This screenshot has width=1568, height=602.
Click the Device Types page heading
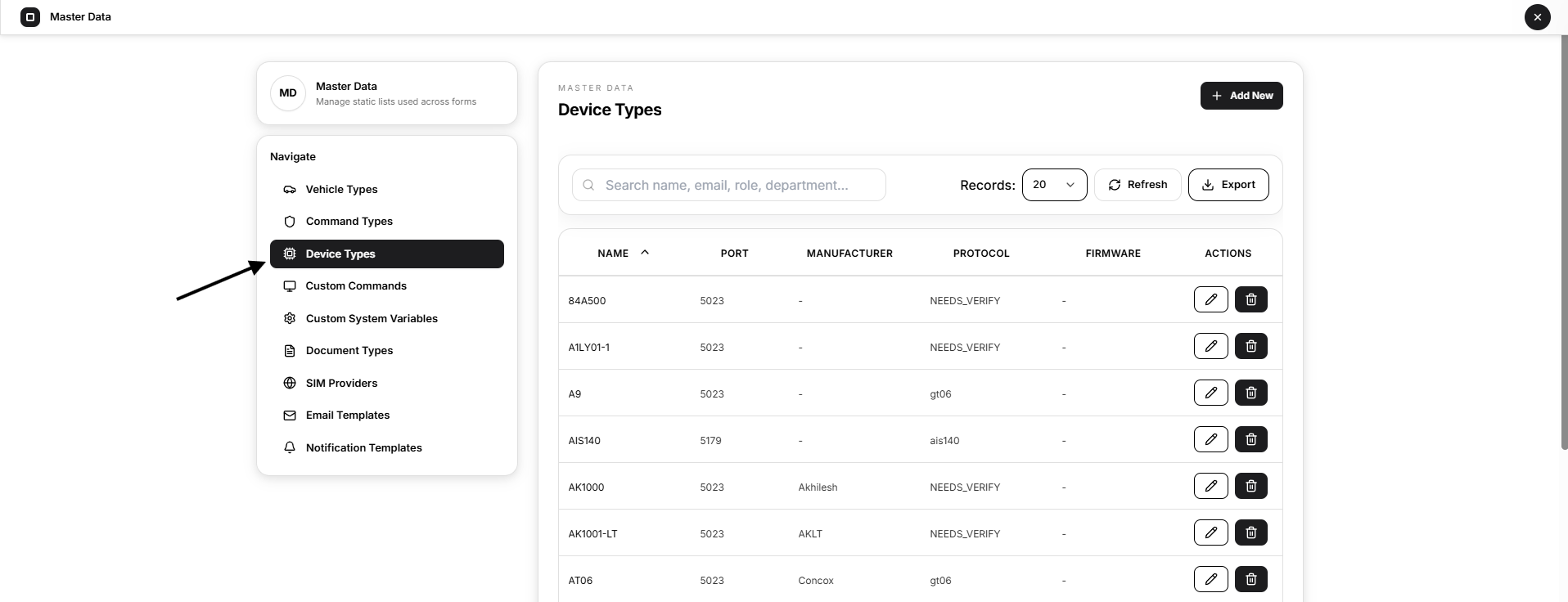[x=610, y=110]
